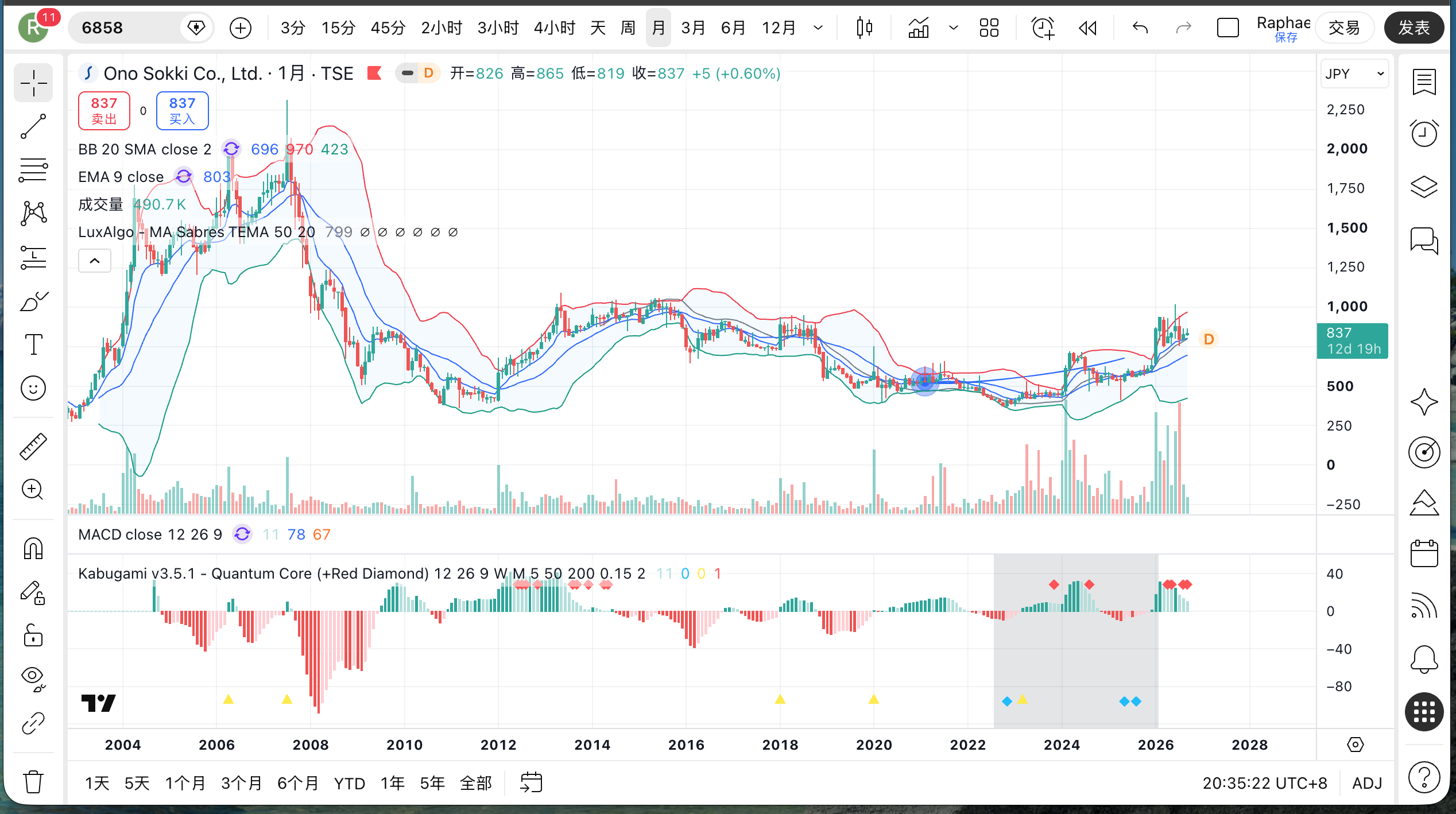The image size is (1456, 814).
Task: Expand the more timeframes dropdown
Action: pyautogui.click(x=818, y=28)
